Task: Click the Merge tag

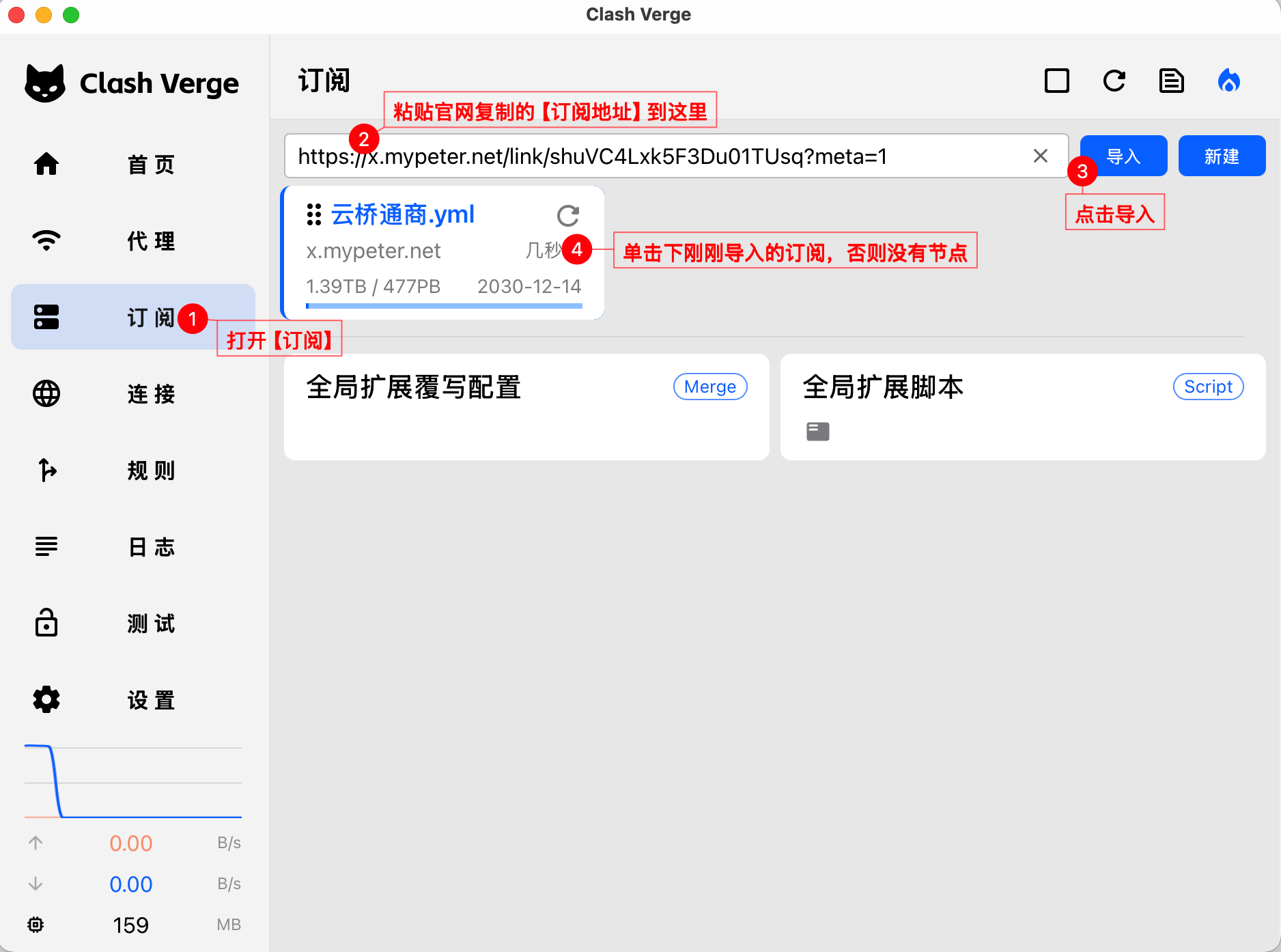Action: pyautogui.click(x=710, y=387)
